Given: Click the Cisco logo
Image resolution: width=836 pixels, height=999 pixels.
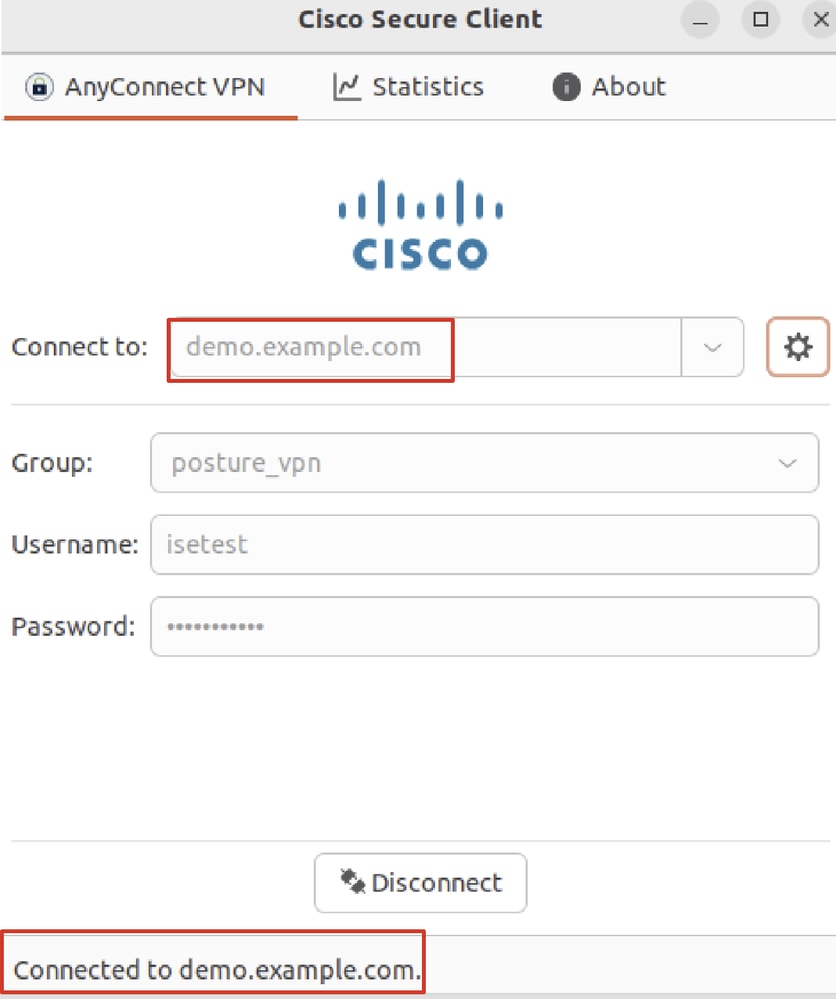Looking at the screenshot, I should (x=420, y=225).
